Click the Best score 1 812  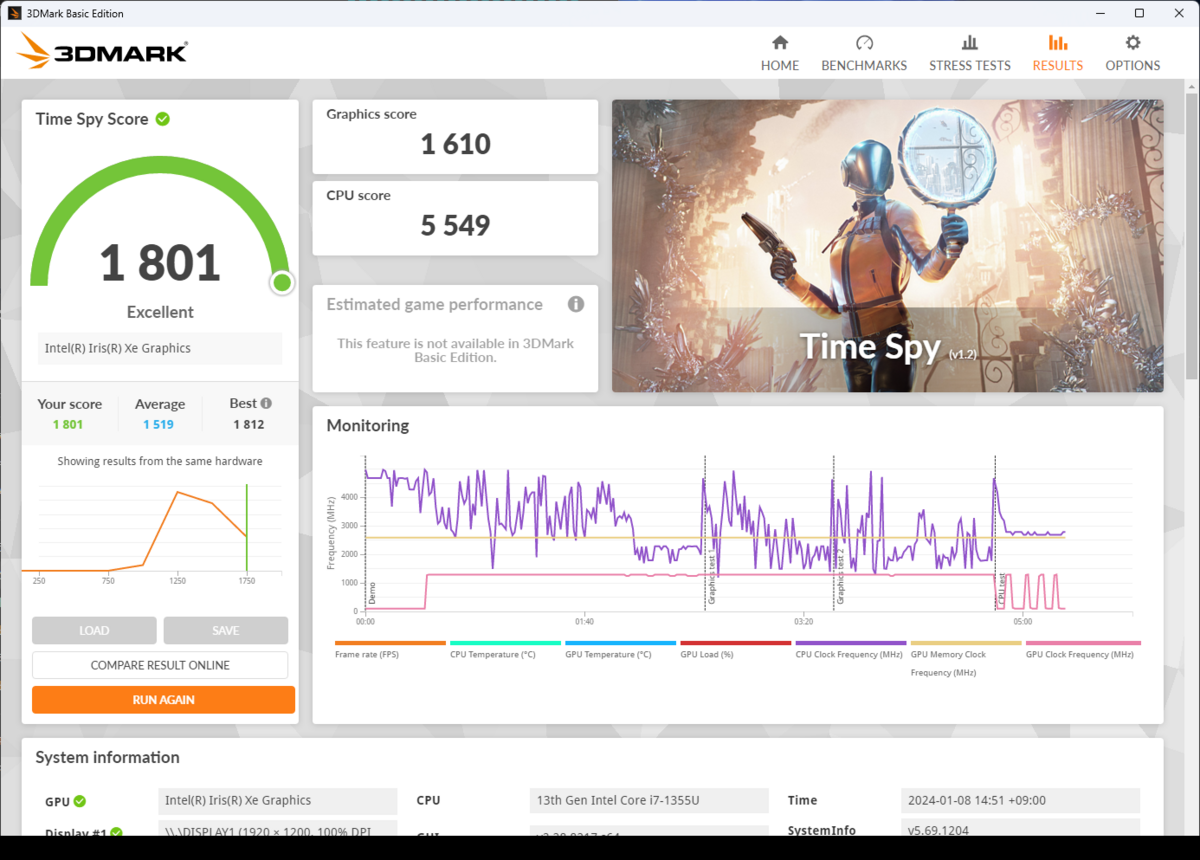[x=248, y=424]
